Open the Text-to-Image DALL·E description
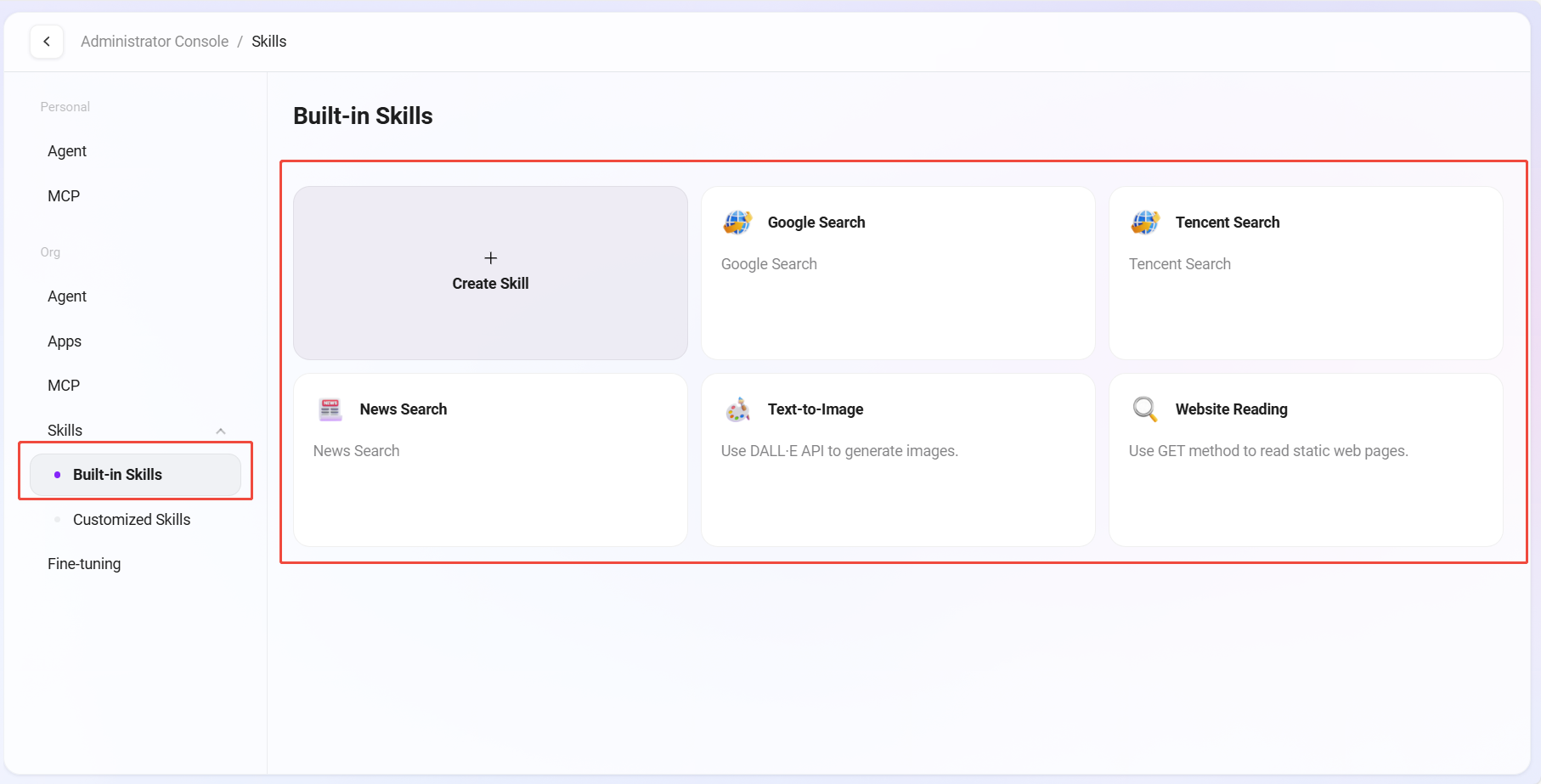 pyautogui.click(x=839, y=451)
